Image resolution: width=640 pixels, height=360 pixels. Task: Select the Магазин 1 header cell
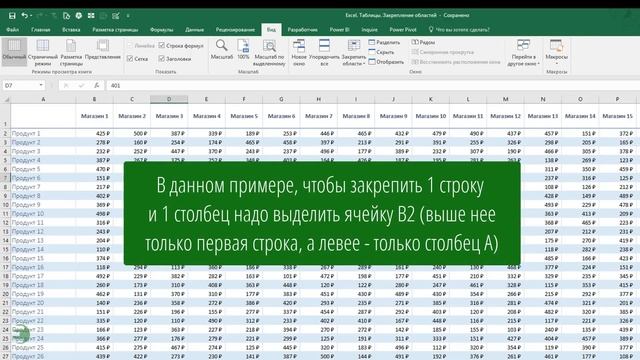(x=94, y=116)
